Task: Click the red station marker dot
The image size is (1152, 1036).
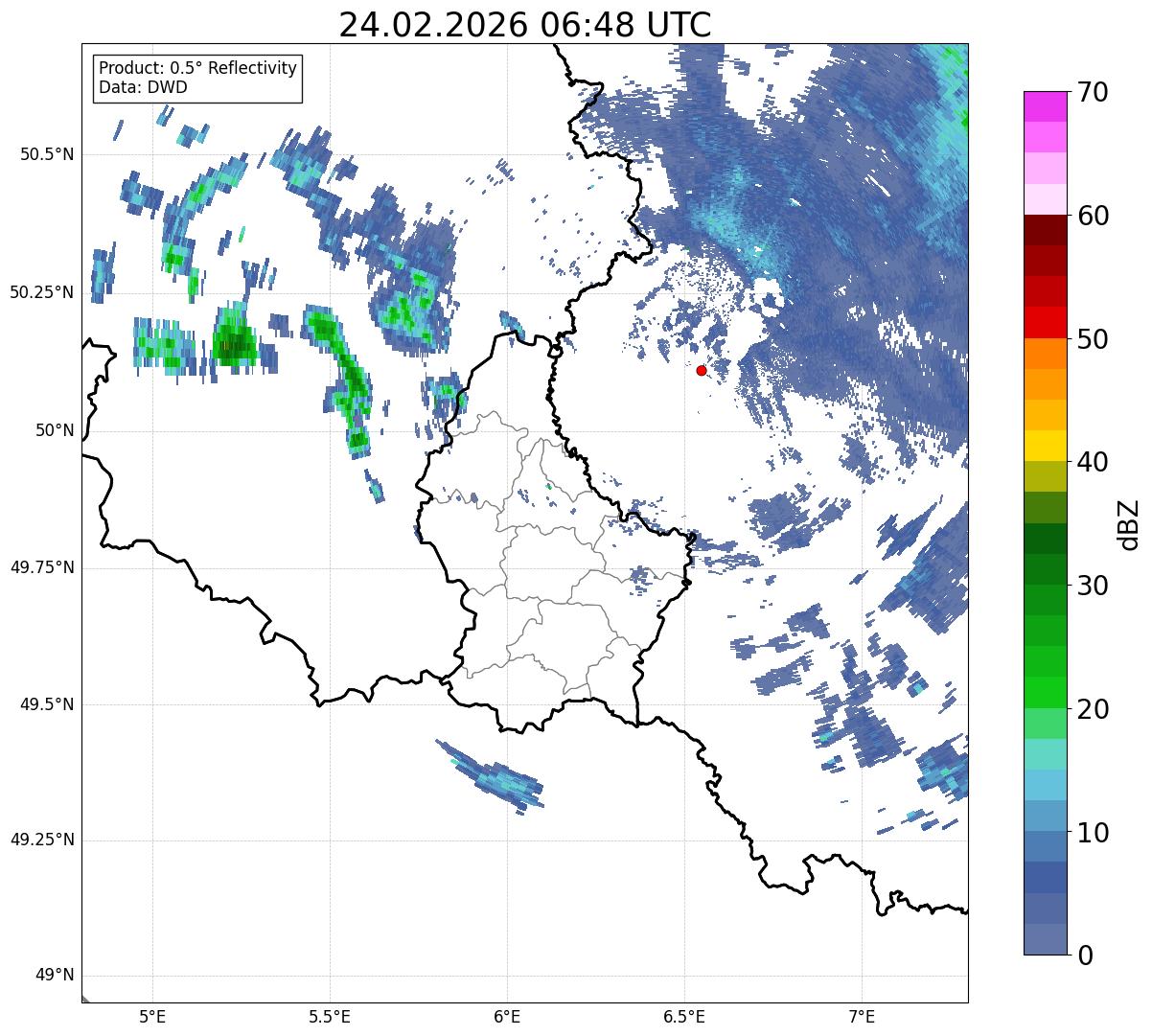Action: tap(702, 370)
